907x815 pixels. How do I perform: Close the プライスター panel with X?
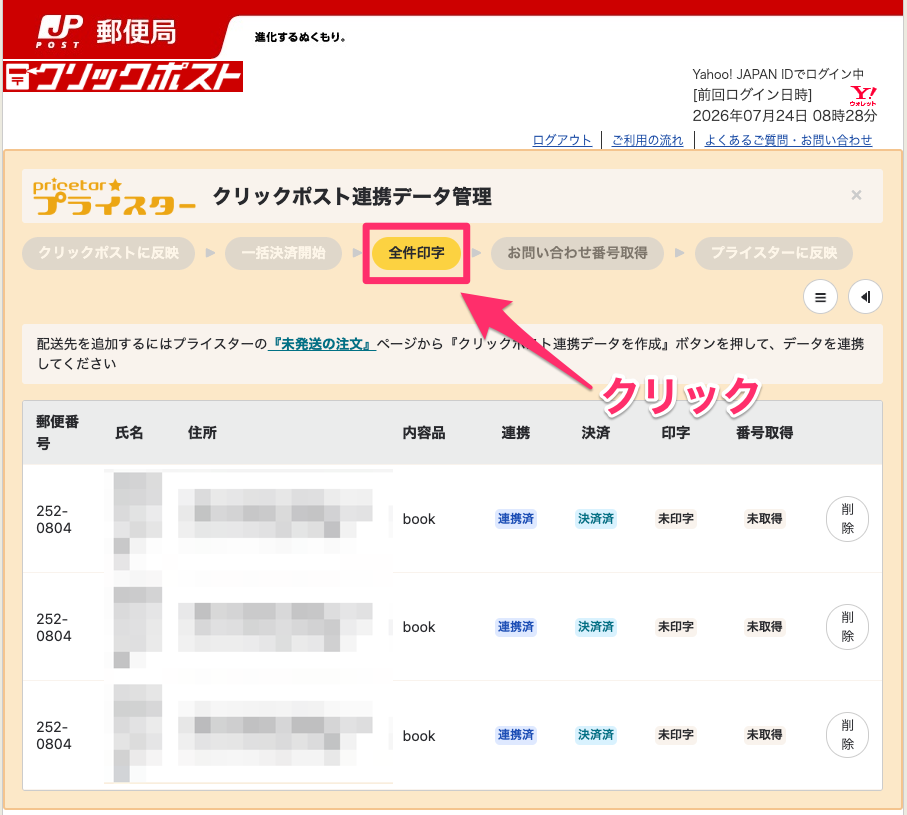tap(857, 196)
